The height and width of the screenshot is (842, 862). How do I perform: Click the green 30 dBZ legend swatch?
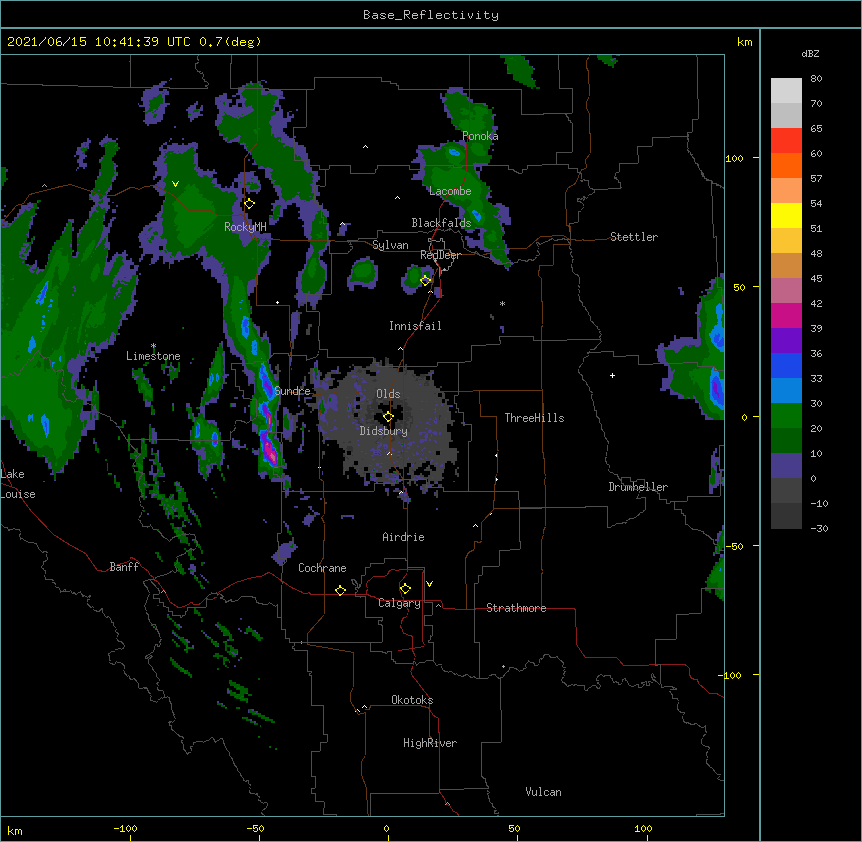786,416
